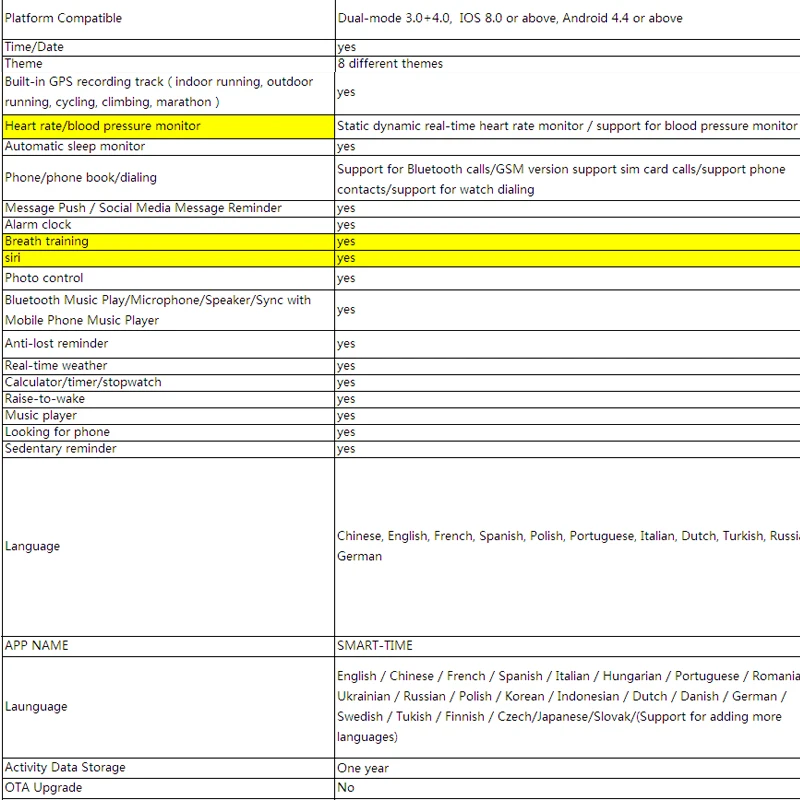The height and width of the screenshot is (800, 800).
Task: Click the 'No' value for OTA Upgrade
Action: (567, 788)
